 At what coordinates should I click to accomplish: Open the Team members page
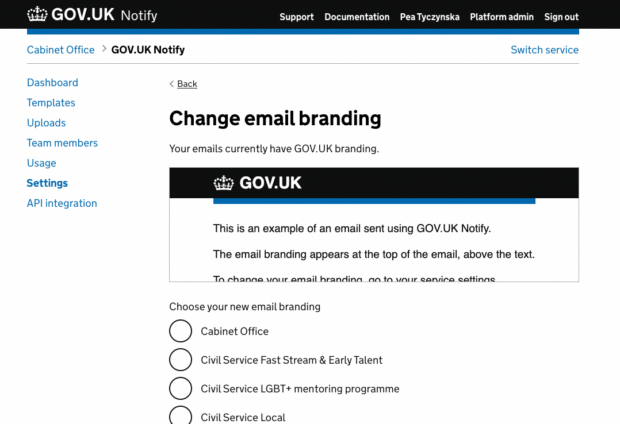62,143
